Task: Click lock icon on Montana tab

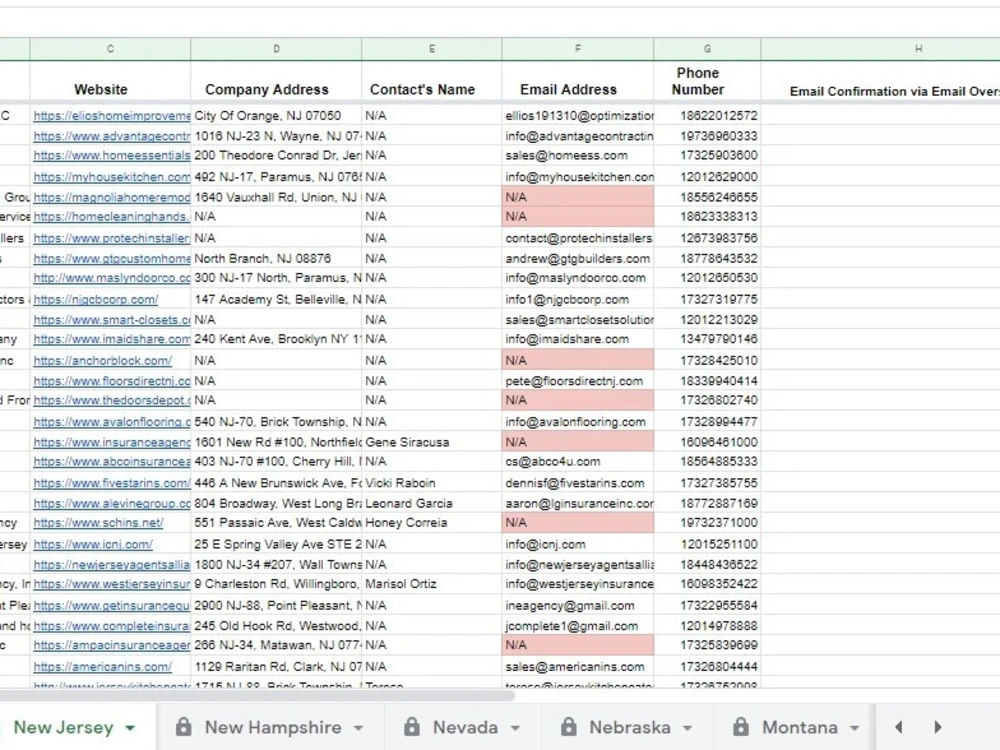Action: pos(740,726)
